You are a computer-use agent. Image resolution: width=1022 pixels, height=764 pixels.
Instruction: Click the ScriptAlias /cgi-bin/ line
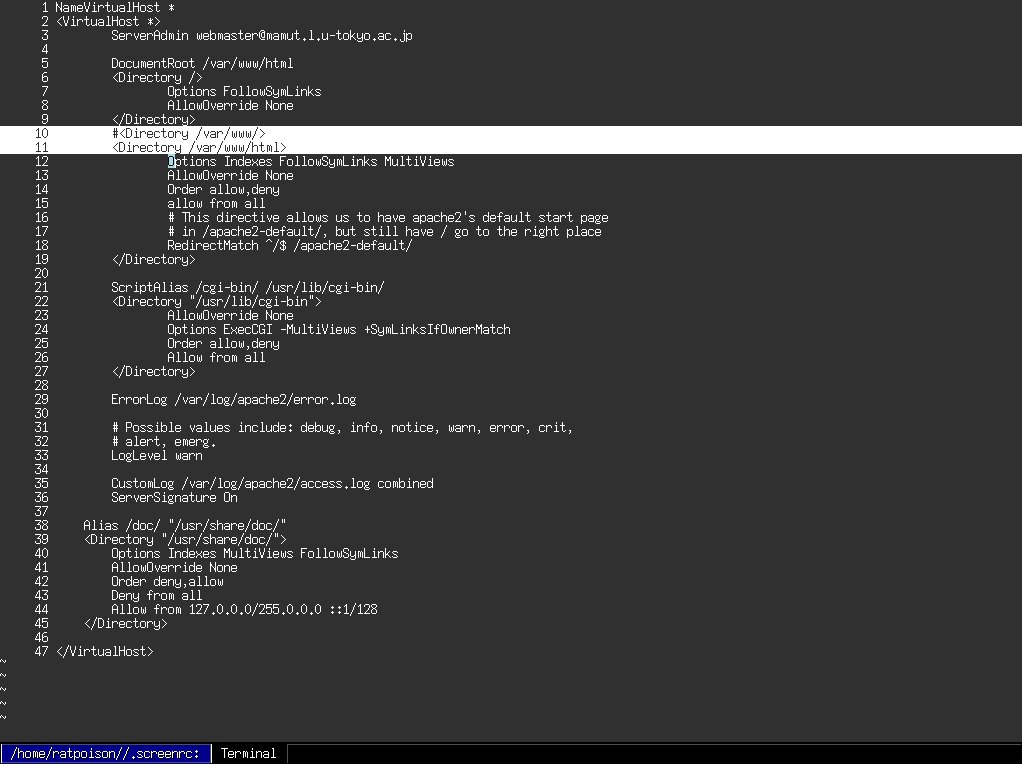click(x=247, y=287)
